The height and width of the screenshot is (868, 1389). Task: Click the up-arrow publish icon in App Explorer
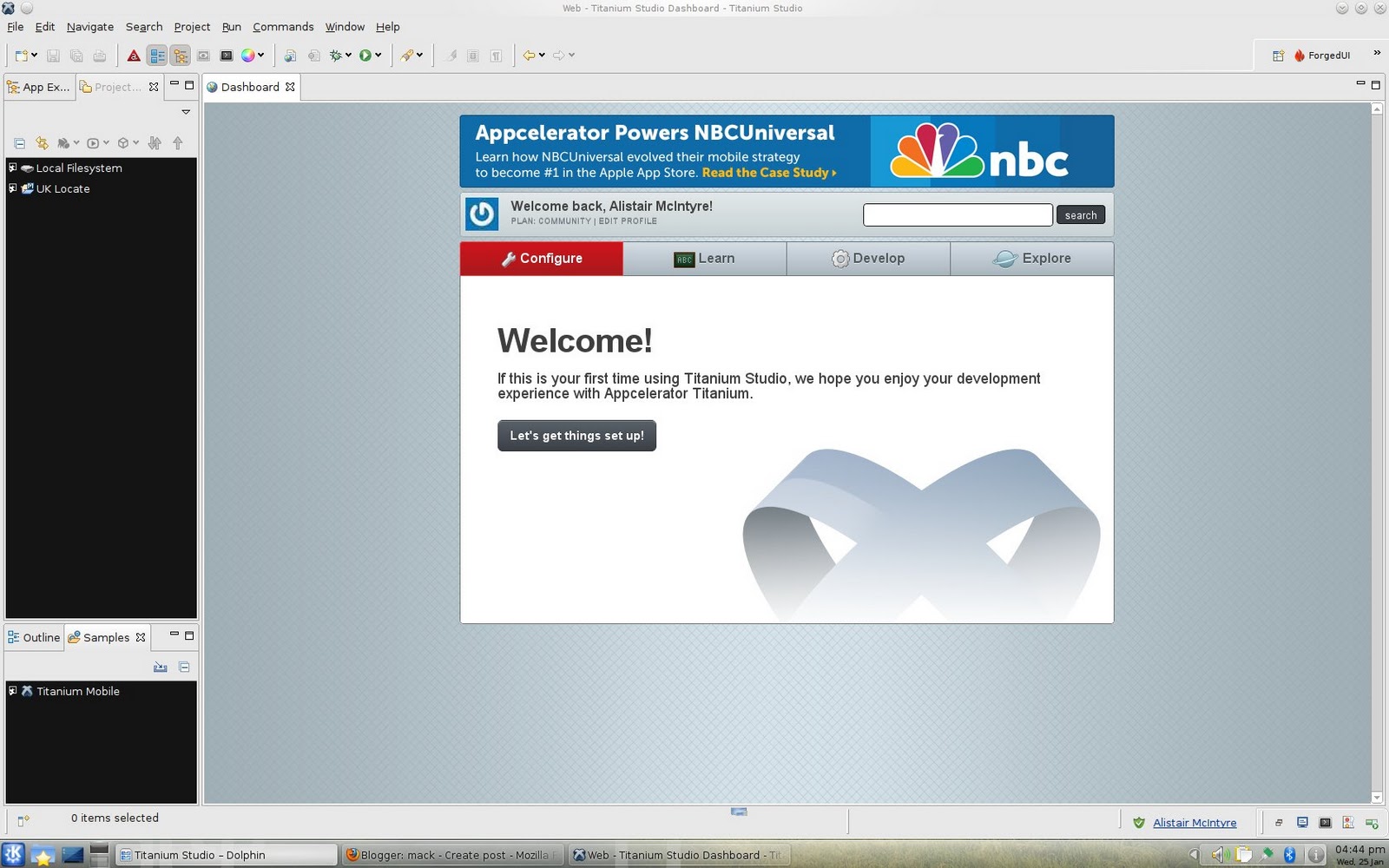click(178, 143)
